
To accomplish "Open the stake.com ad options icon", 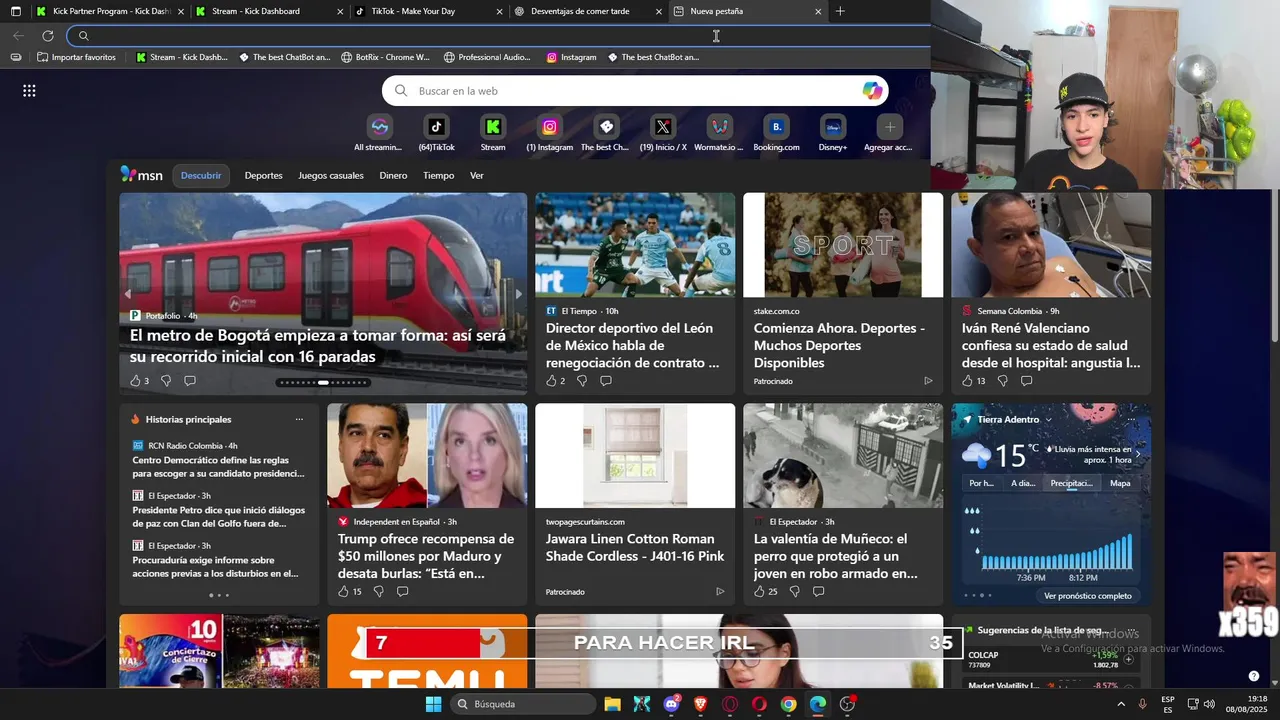I will coord(928,381).
